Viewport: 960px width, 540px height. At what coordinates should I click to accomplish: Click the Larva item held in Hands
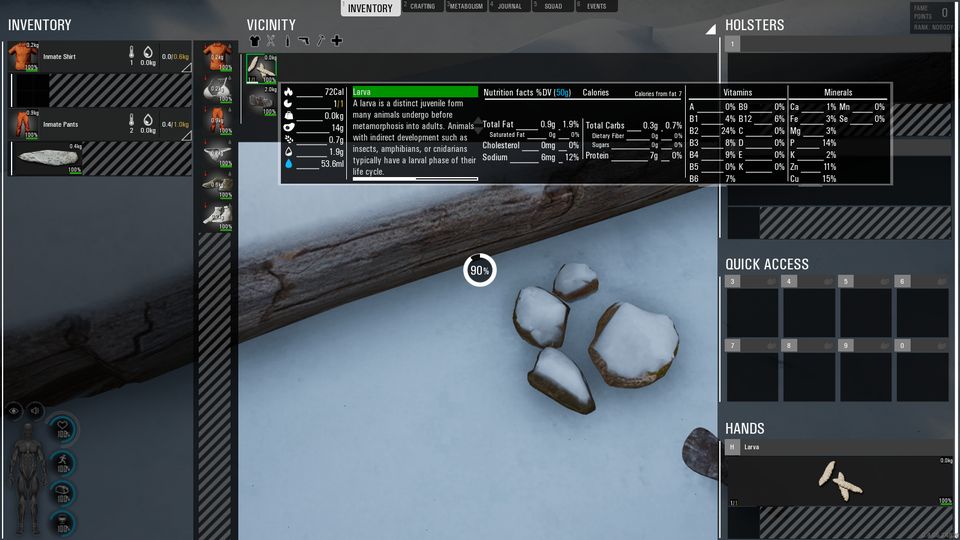pos(840,481)
